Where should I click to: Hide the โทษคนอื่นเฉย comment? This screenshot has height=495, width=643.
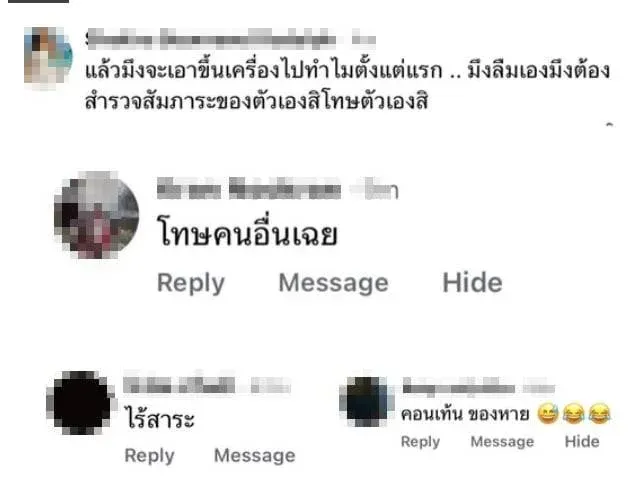pos(472,282)
